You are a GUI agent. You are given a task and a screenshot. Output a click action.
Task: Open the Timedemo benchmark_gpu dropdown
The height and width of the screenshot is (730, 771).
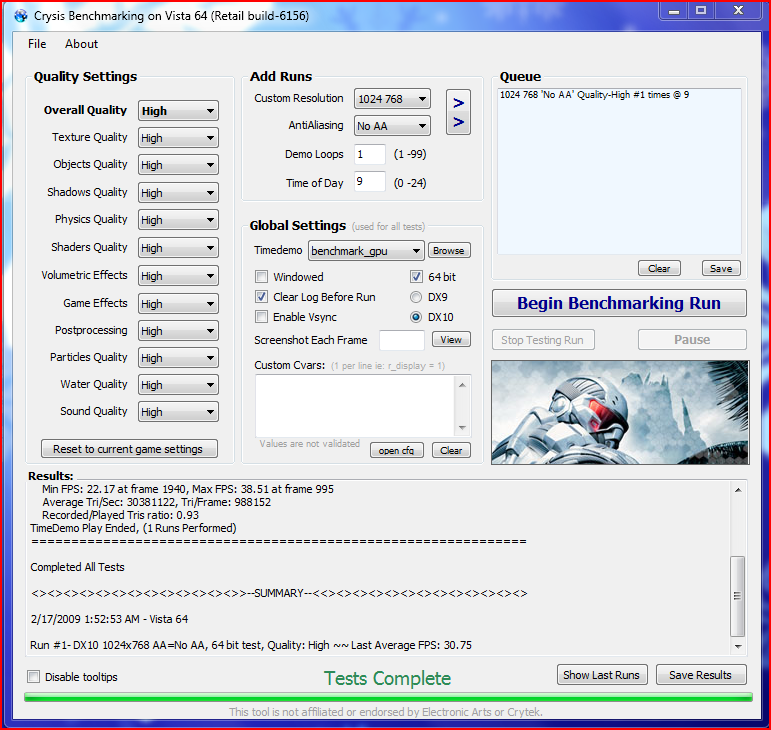tap(366, 251)
